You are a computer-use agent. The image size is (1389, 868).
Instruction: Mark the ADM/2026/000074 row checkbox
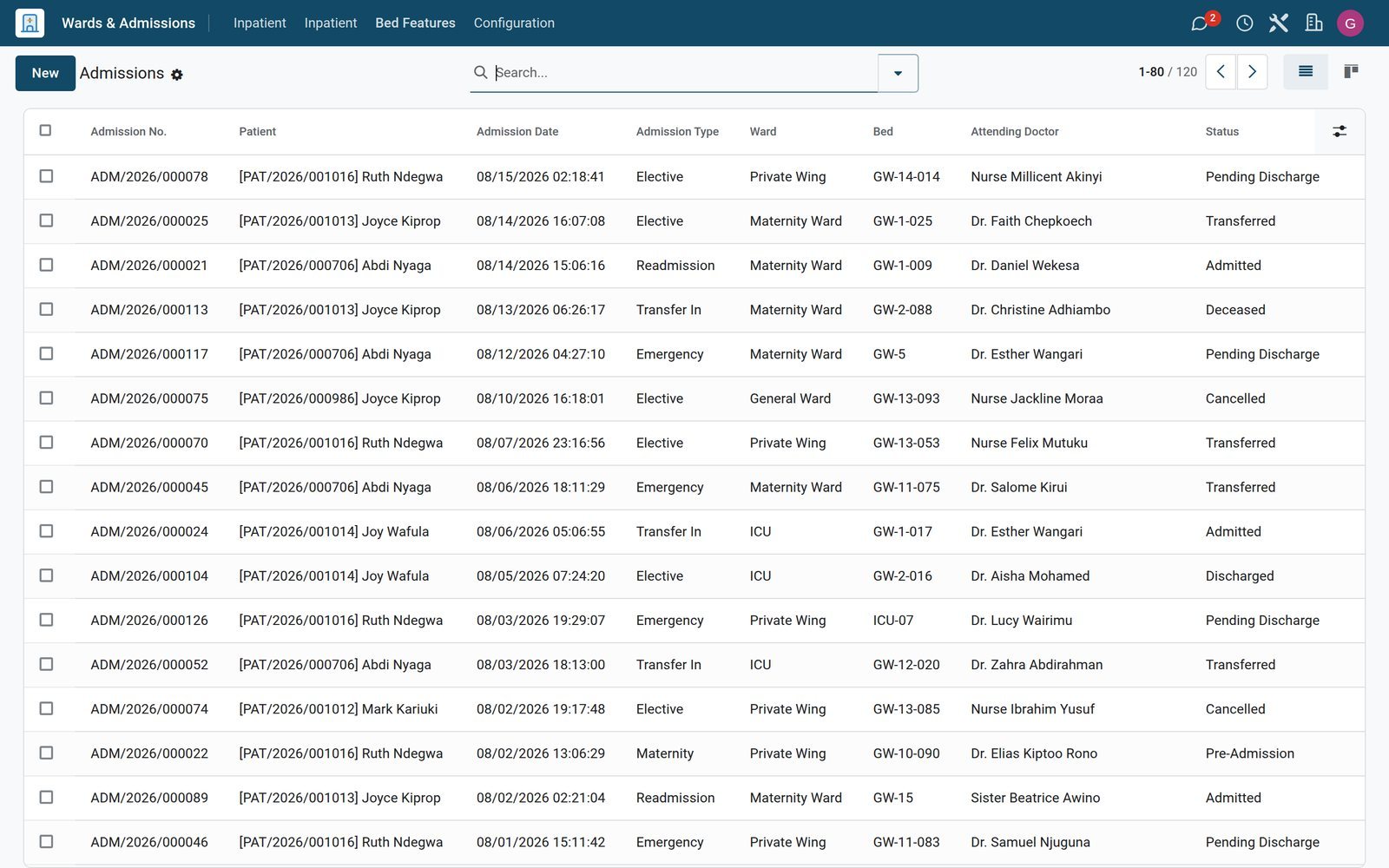pyautogui.click(x=46, y=708)
